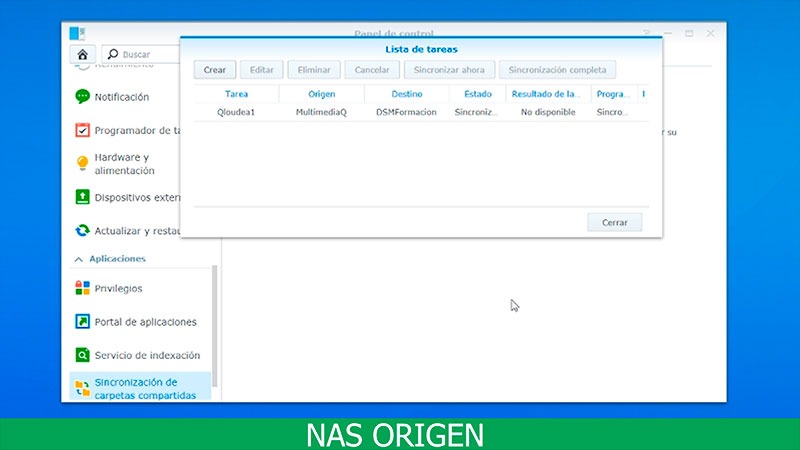Click the Privilegios icon
Image resolution: width=800 pixels, height=450 pixels.
click(x=82, y=288)
